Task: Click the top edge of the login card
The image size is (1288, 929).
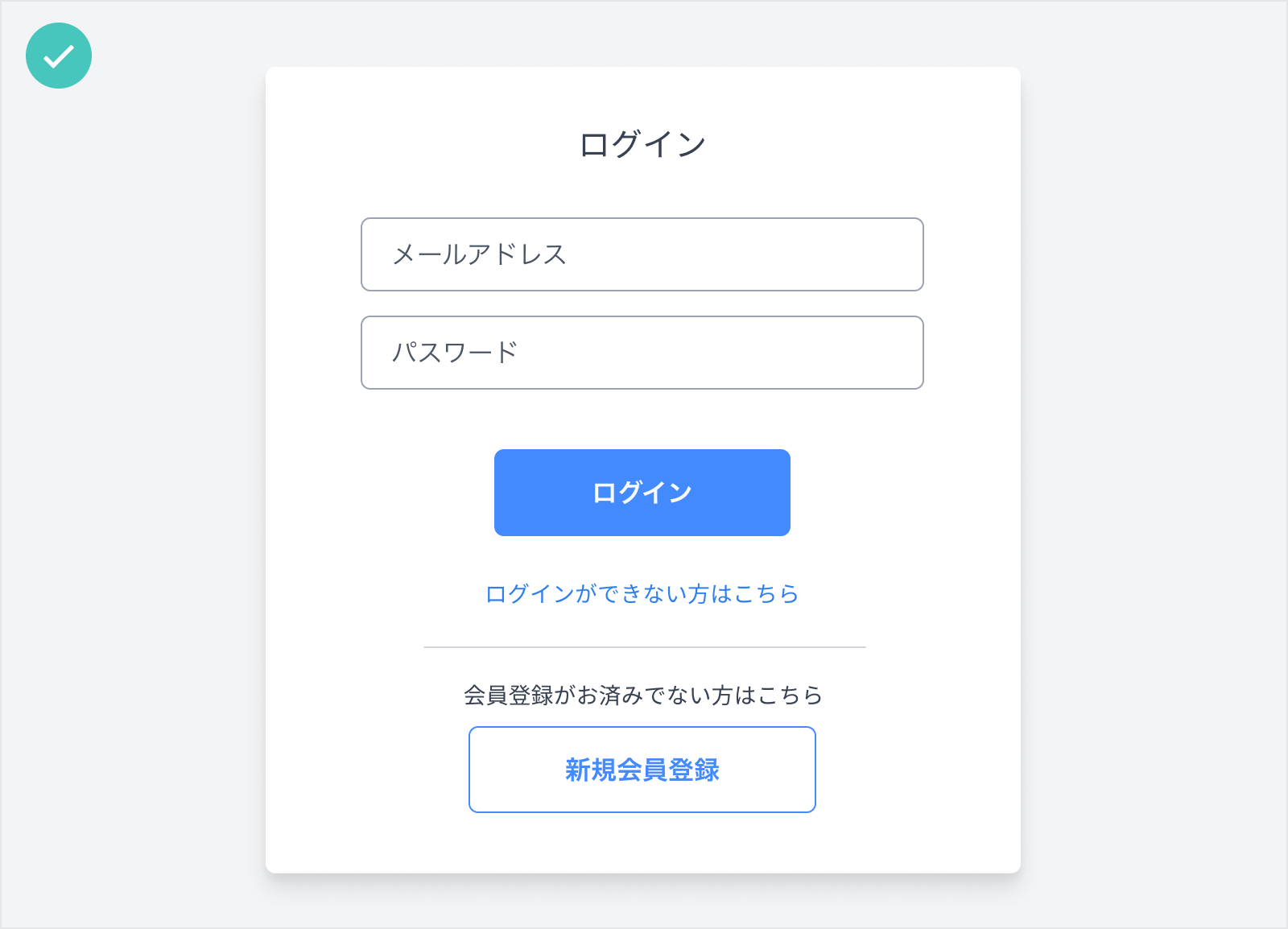Action: pyautogui.click(x=644, y=68)
